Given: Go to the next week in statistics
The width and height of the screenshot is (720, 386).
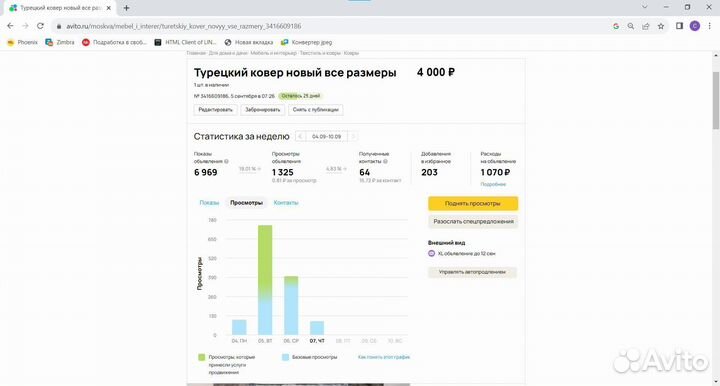Looking at the screenshot, I should coord(353,137).
